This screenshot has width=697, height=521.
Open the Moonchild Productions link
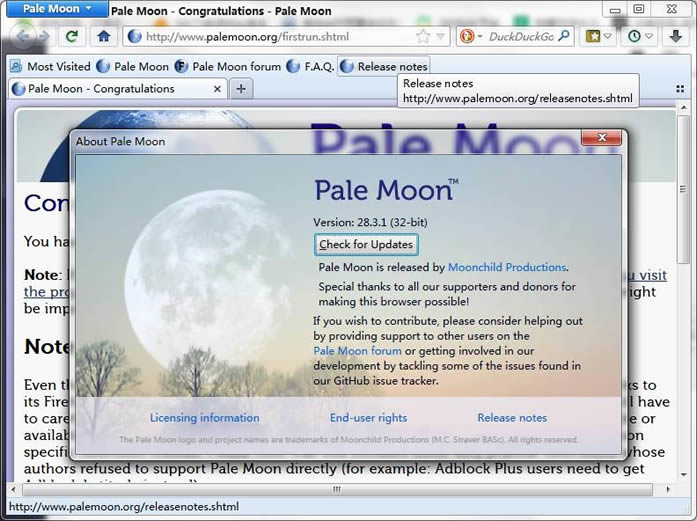(x=507, y=267)
